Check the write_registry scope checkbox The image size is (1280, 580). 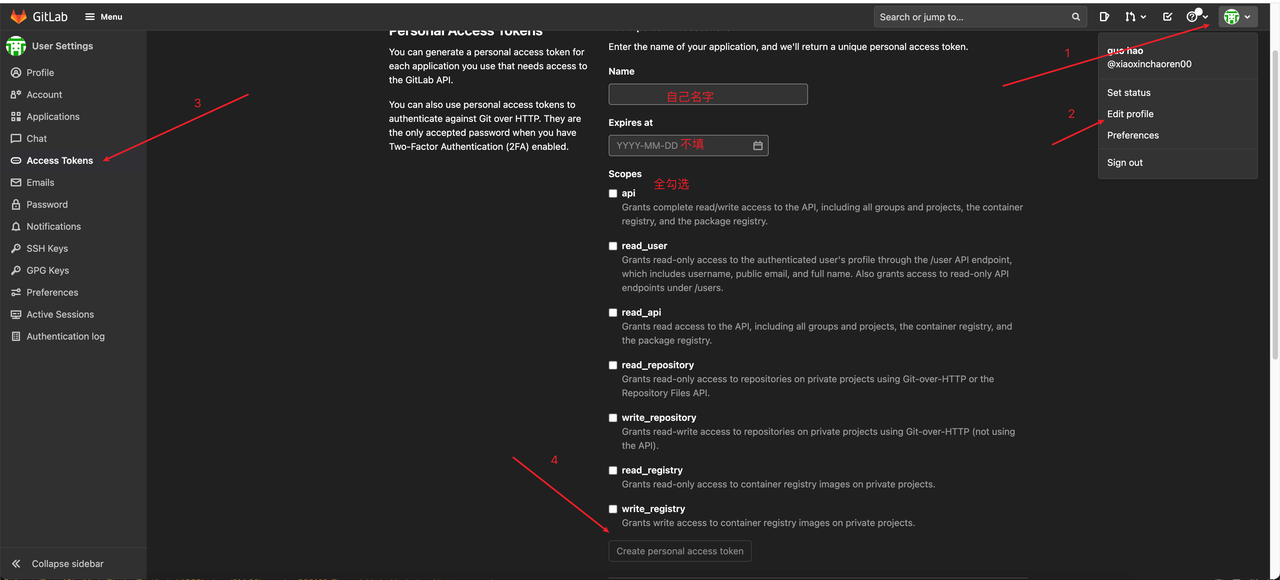[x=613, y=509]
